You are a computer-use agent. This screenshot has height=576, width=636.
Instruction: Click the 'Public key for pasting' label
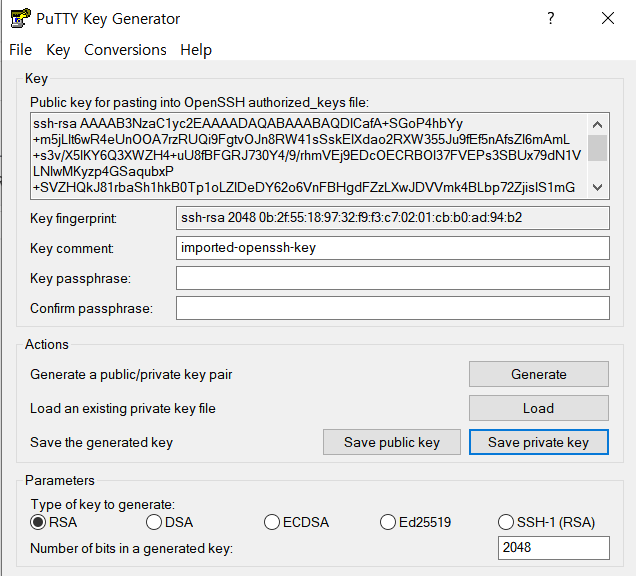(199, 102)
